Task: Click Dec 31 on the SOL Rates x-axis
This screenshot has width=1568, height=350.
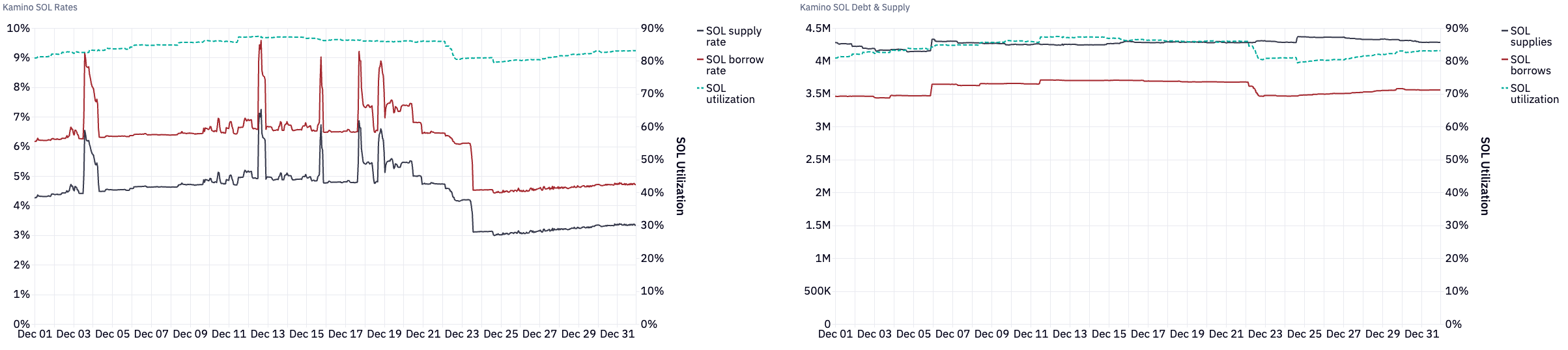Action: pyautogui.click(x=617, y=334)
